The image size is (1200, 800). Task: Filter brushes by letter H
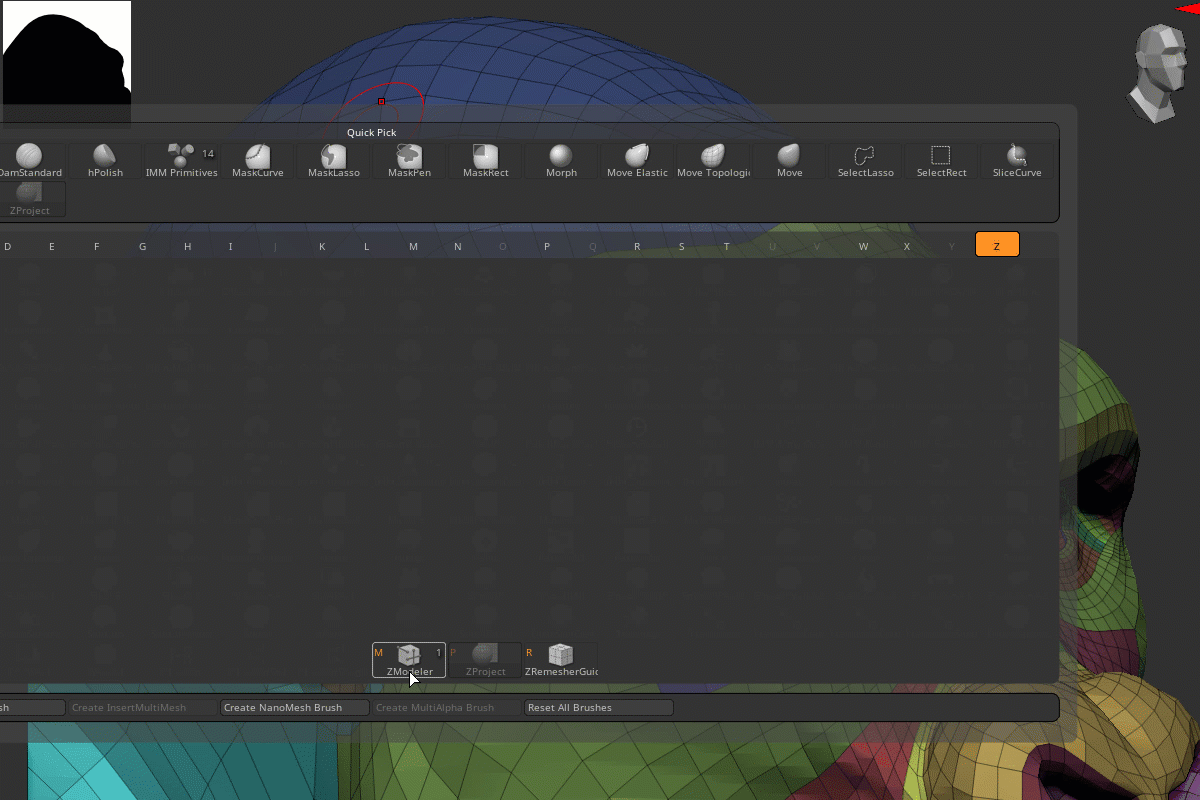click(x=187, y=246)
